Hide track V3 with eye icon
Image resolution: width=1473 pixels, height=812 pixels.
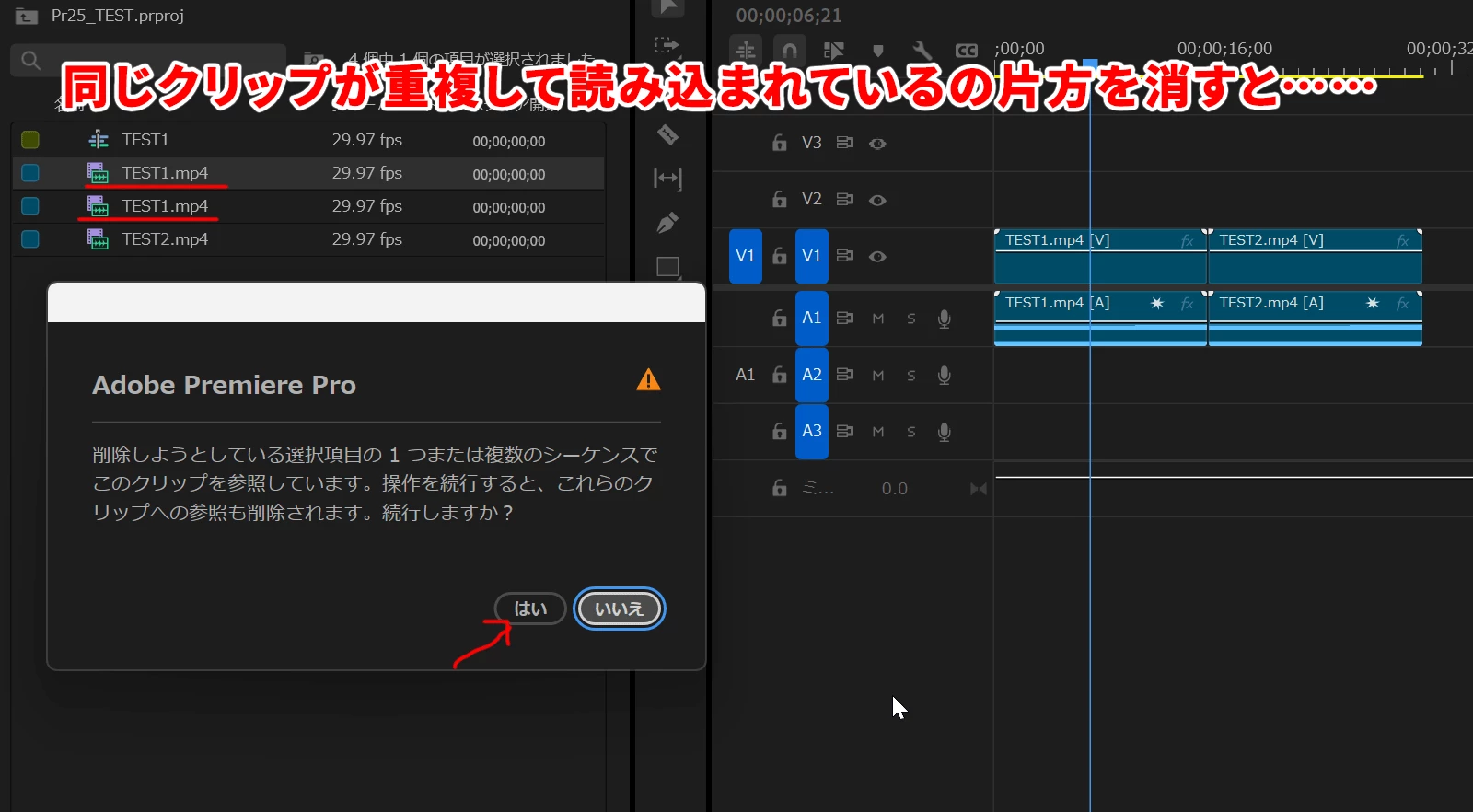(877, 144)
